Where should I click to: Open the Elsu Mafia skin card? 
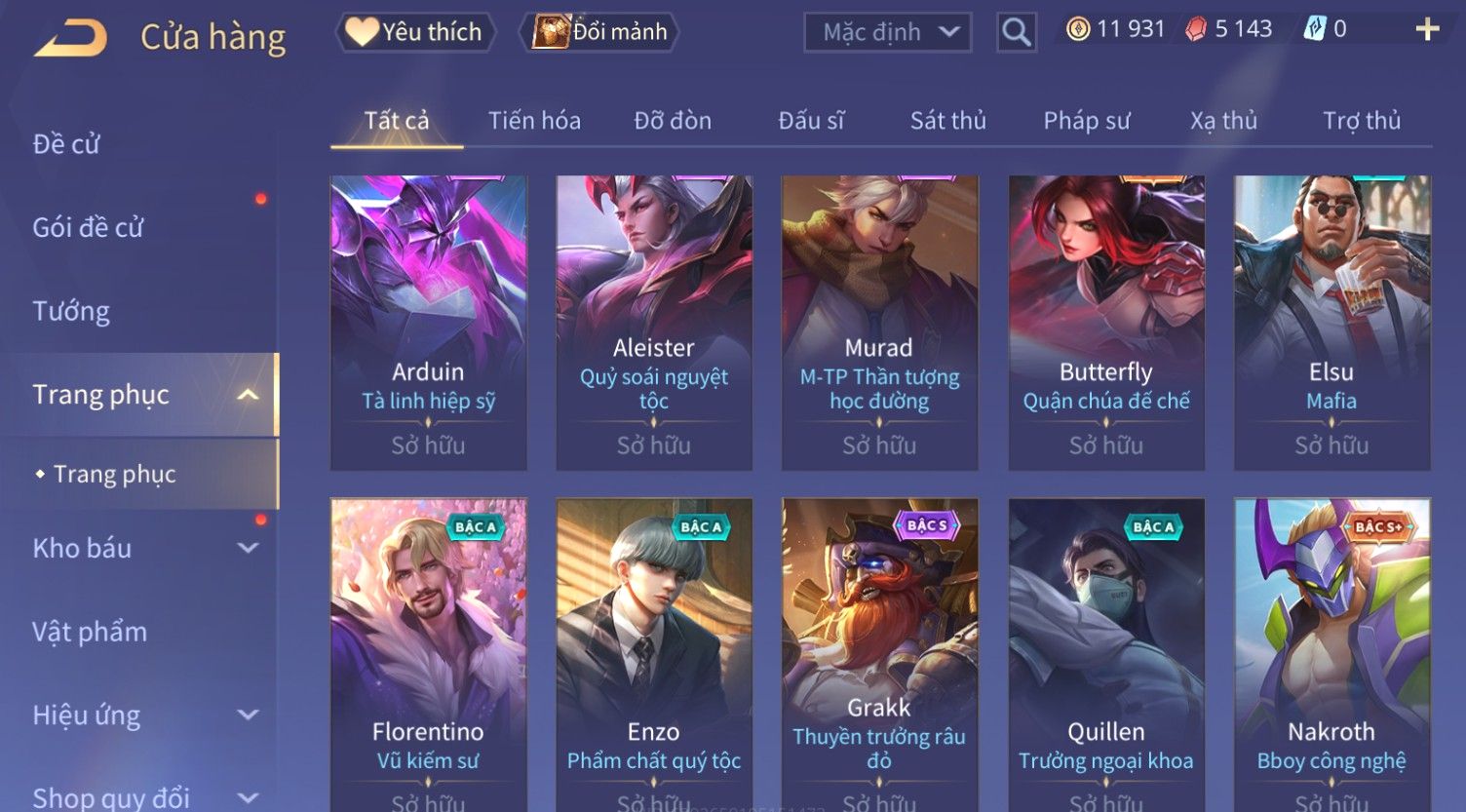tap(1331, 323)
